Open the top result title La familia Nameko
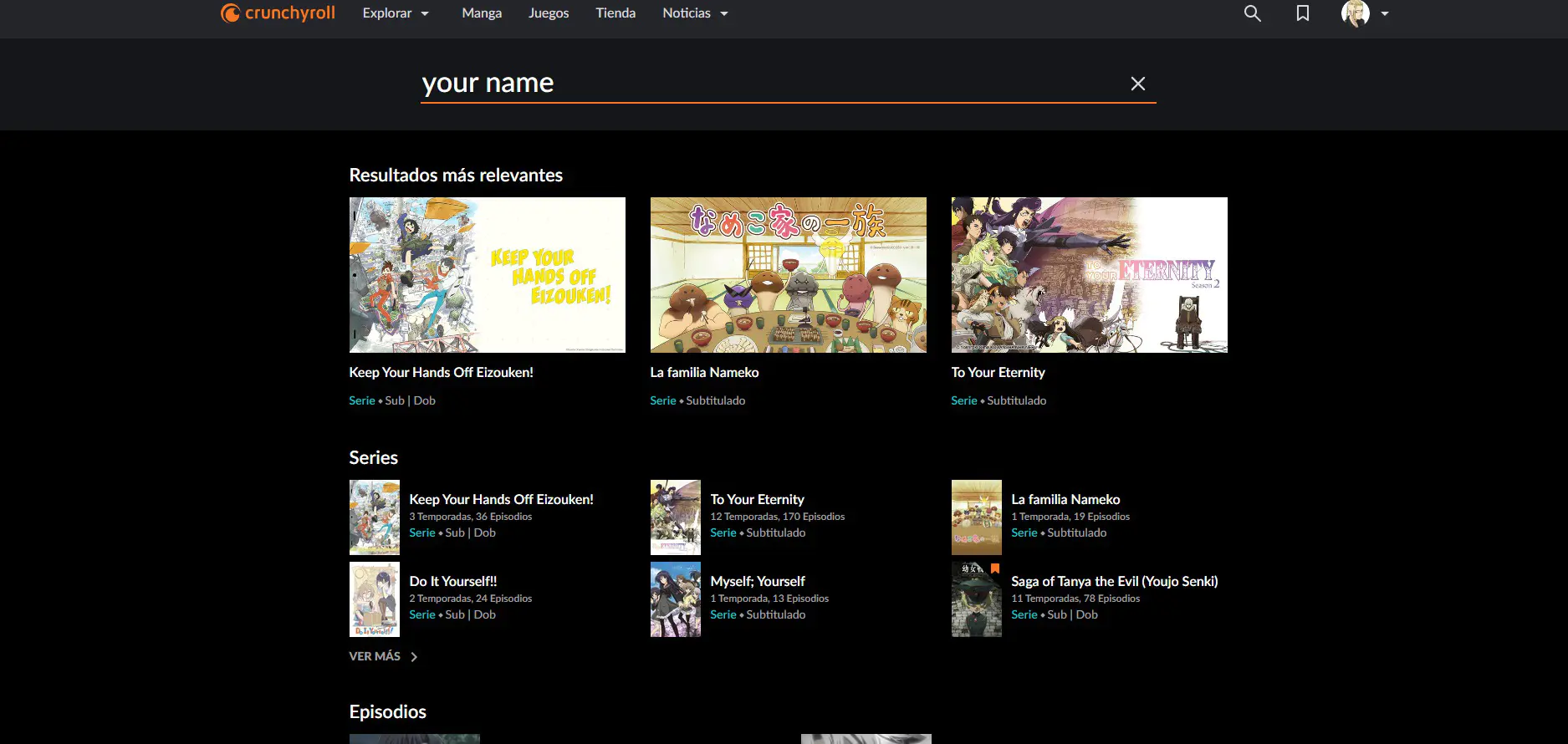Image resolution: width=1568 pixels, height=744 pixels. point(705,373)
